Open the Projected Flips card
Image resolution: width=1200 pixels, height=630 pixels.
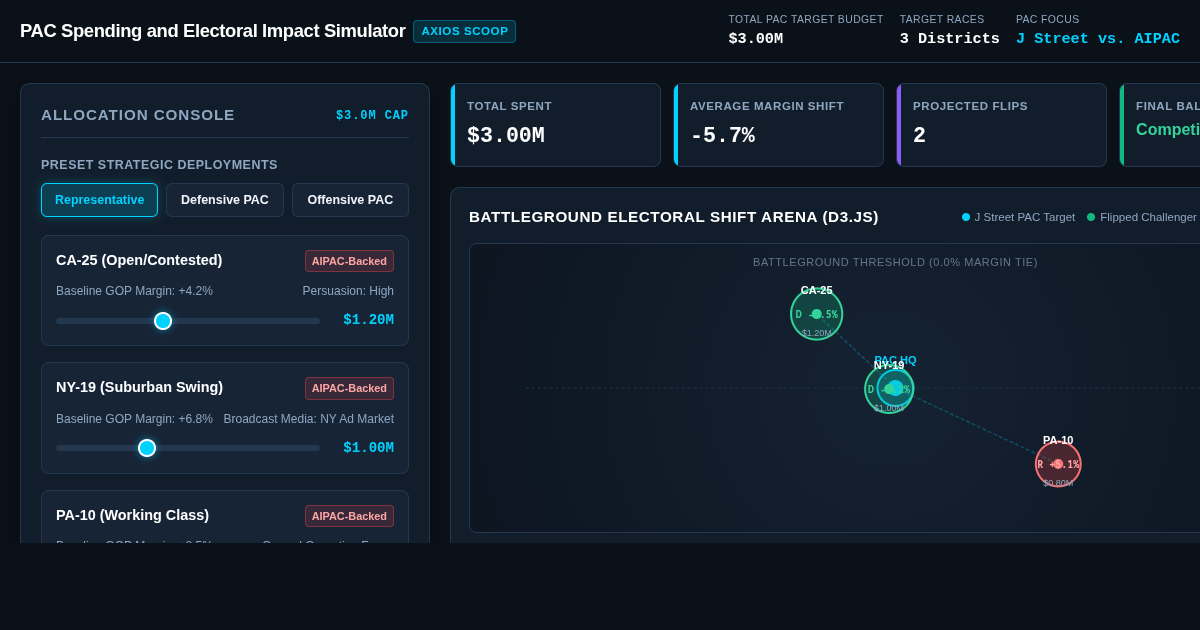(x=1002, y=125)
